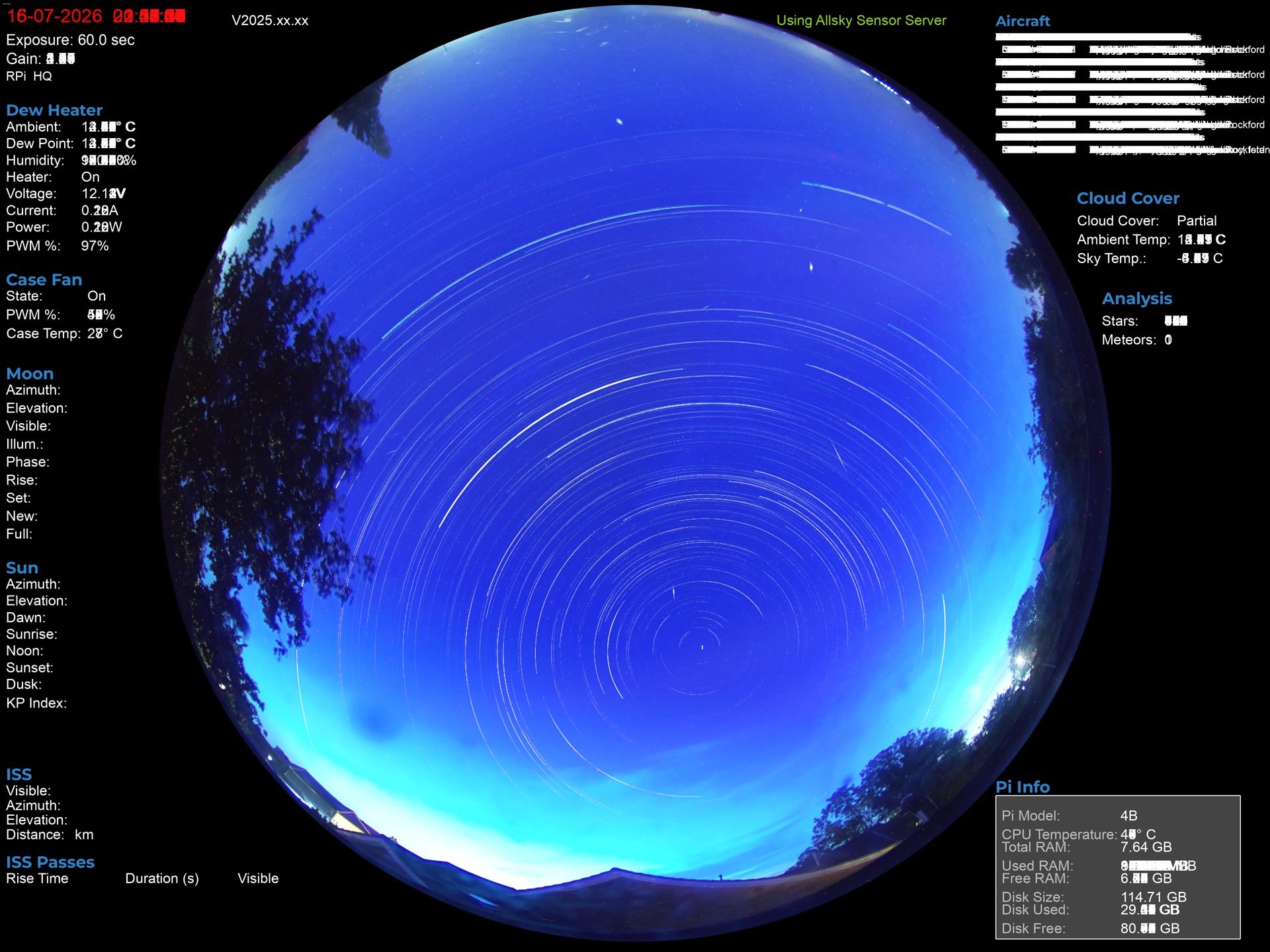
Task: Select the ISS Passes heading
Action: 50,862
